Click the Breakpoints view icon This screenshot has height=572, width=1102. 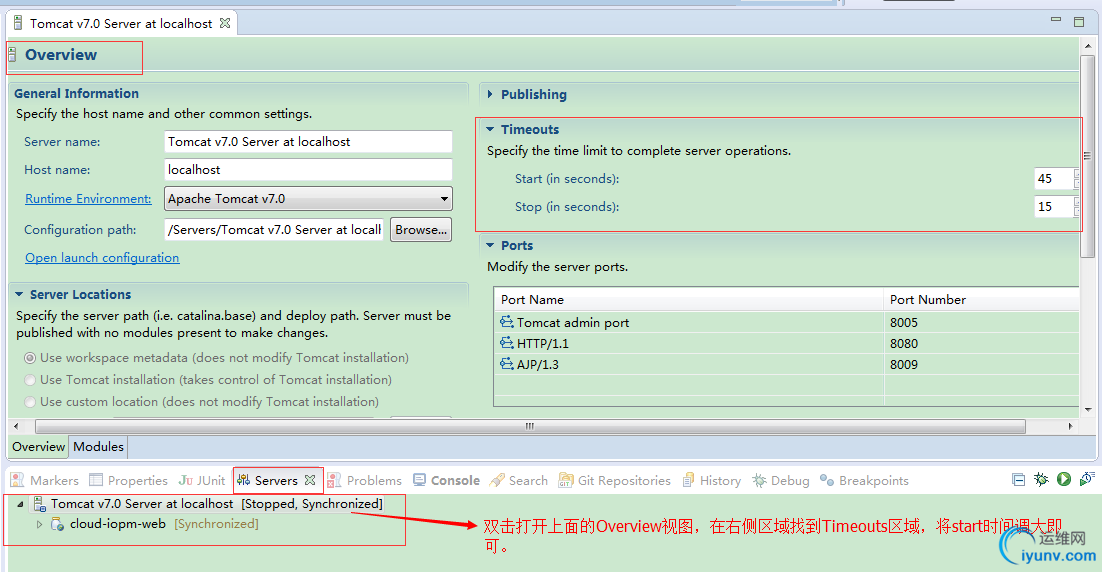coord(827,480)
